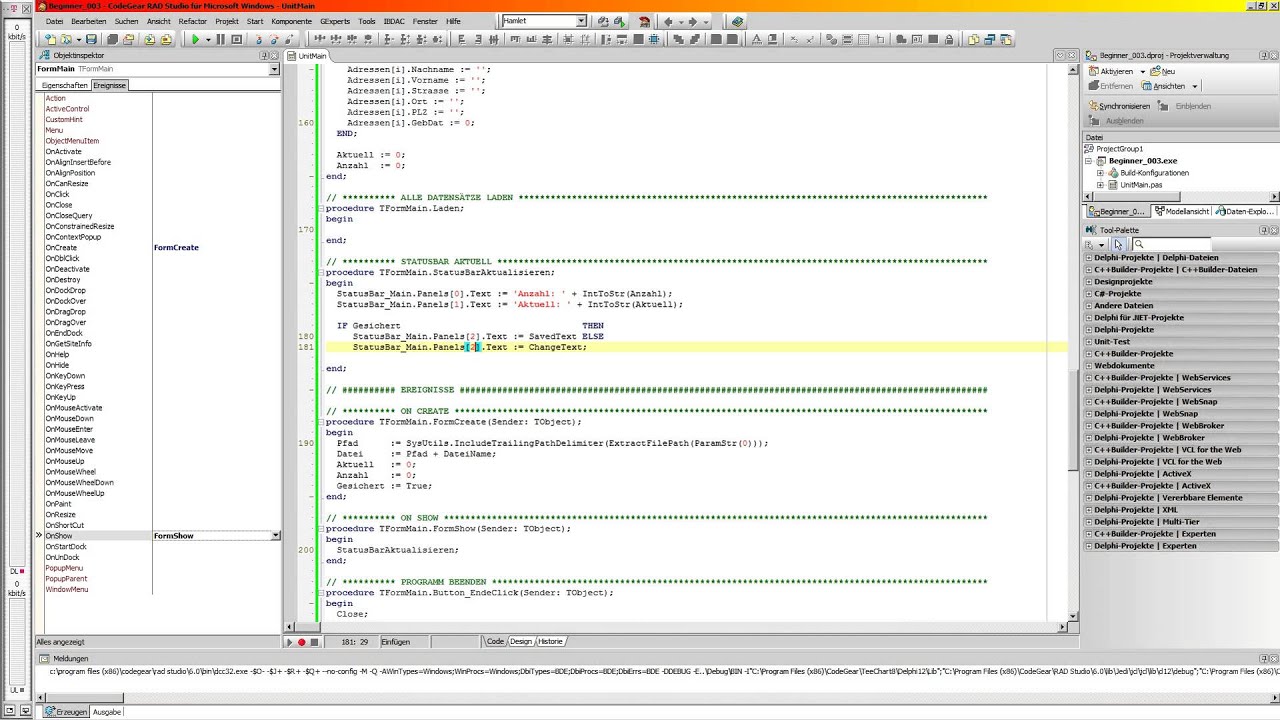
Task: Open the Run button dropdown arrow
Action: 208,39
